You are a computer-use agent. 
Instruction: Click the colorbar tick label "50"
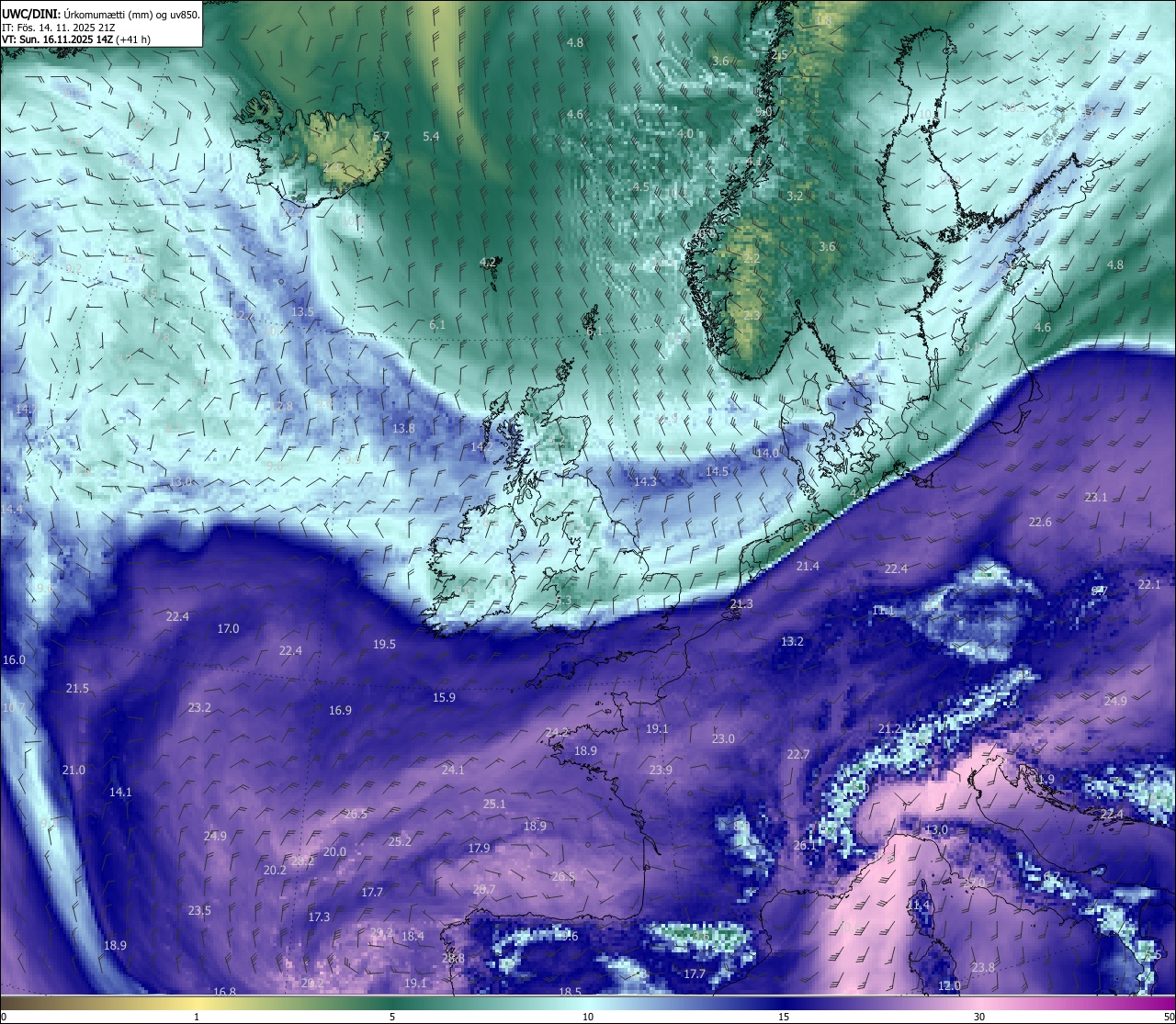point(1169,1017)
